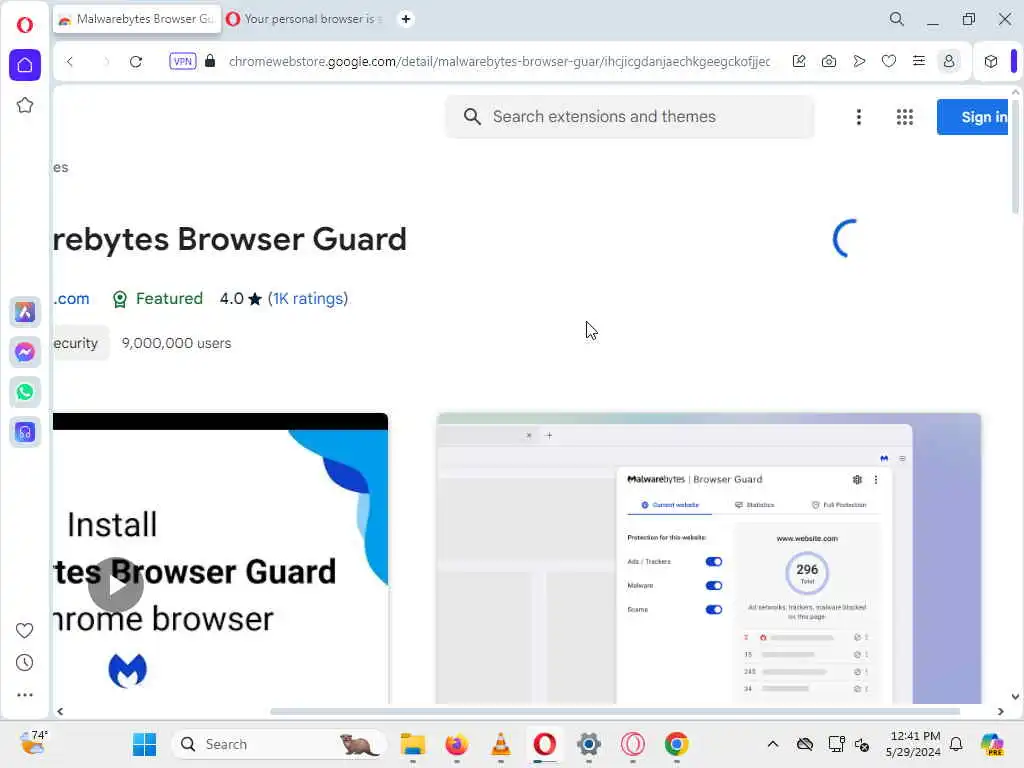Select the security category chip

click(80, 343)
